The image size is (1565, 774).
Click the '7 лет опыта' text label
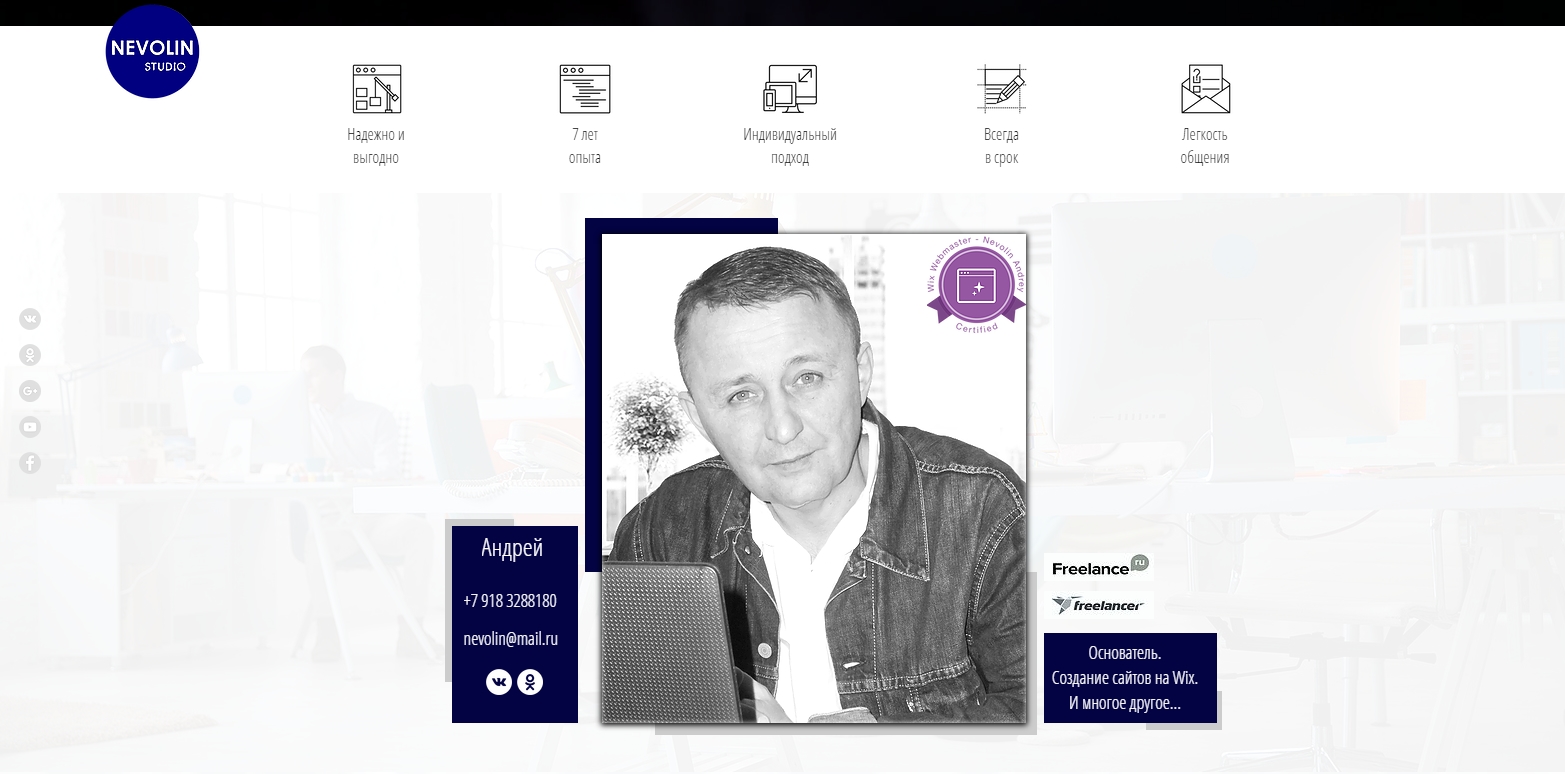click(x=585, y=146)
